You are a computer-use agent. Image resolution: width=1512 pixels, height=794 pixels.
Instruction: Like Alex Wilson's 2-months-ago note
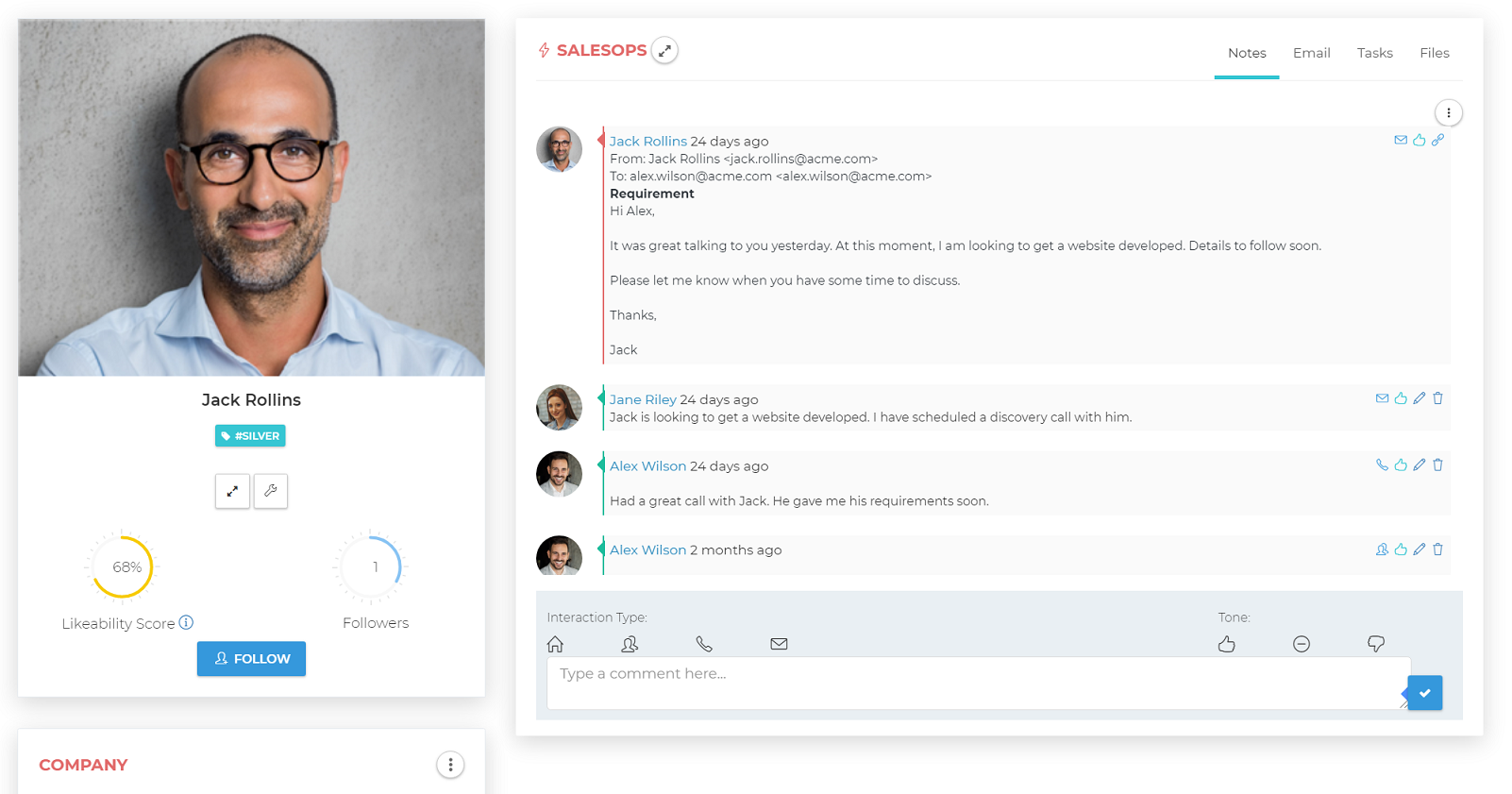1401,549
